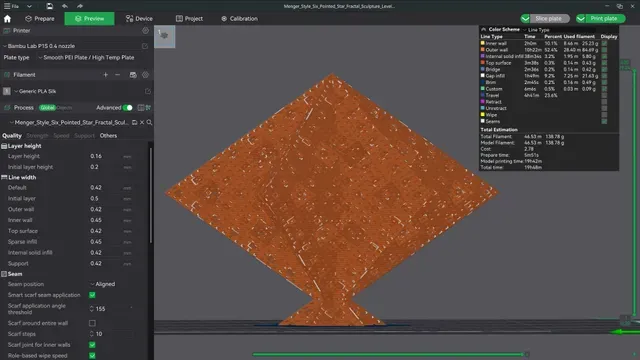Select plate 1 thumbnail in viewport
The height and width of the screenshot is (360, 640).
(x=164, y=36)
